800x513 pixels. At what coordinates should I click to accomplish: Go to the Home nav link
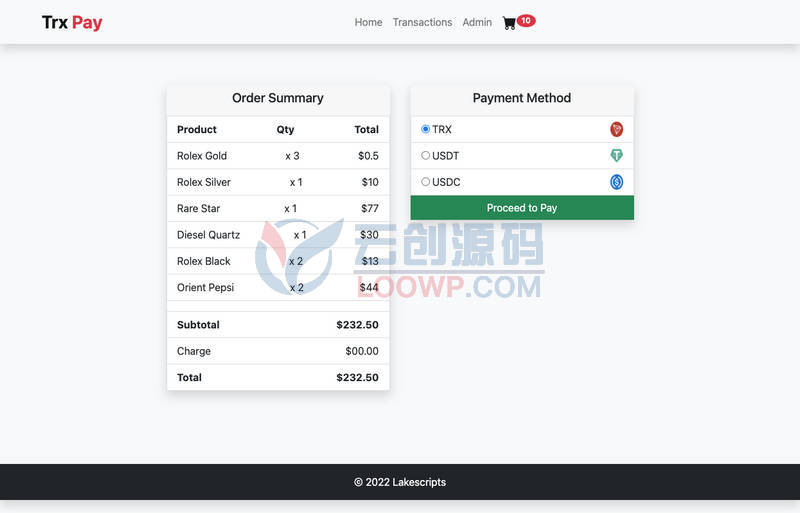coord(368,22)
